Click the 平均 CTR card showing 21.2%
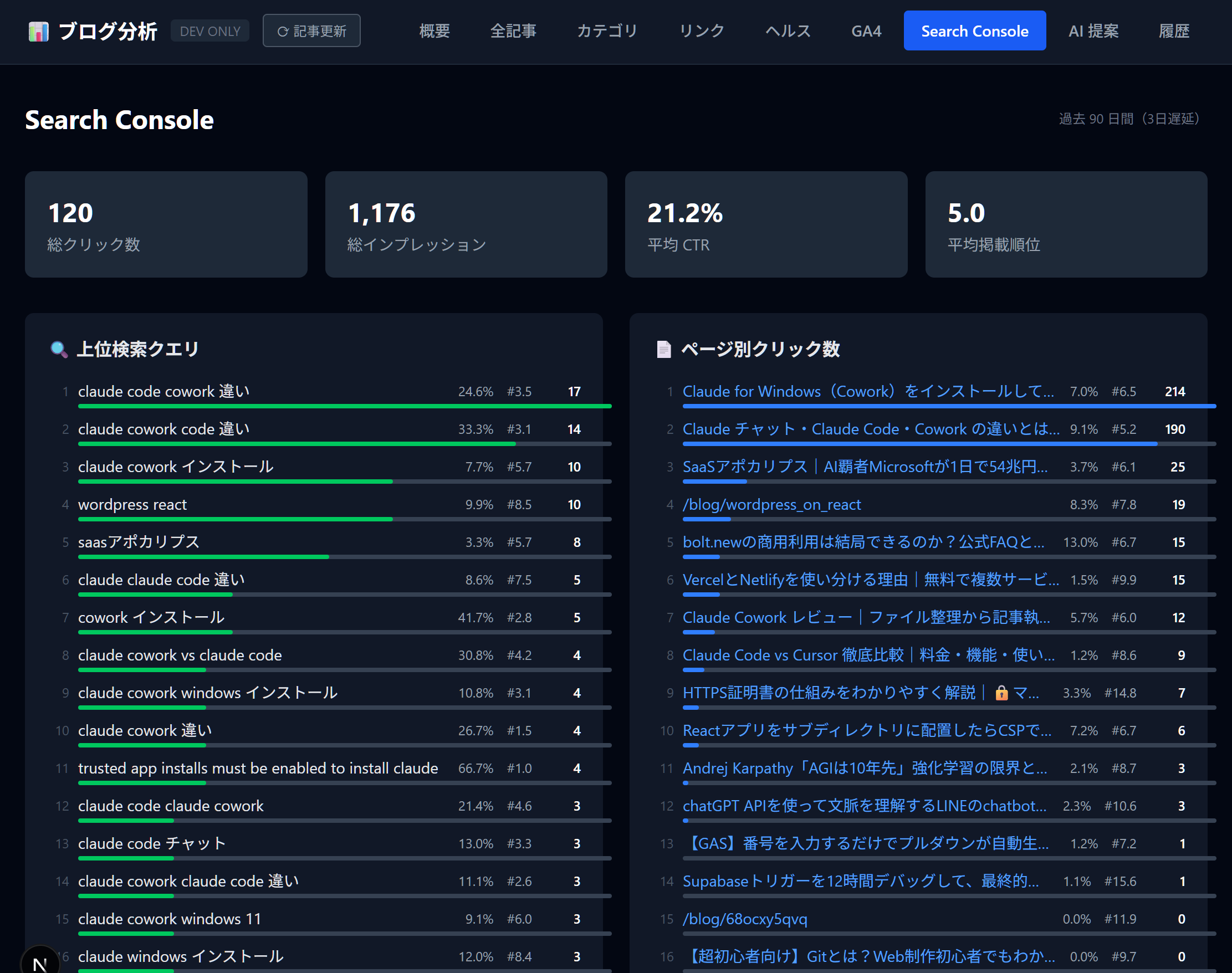Image resolution: width=1232 pixels, height=973 pixels. tap(766, 224)
